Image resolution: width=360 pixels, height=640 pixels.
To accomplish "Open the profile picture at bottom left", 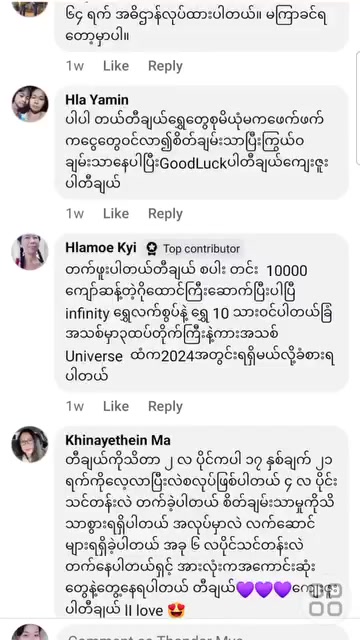I will 30,633.
